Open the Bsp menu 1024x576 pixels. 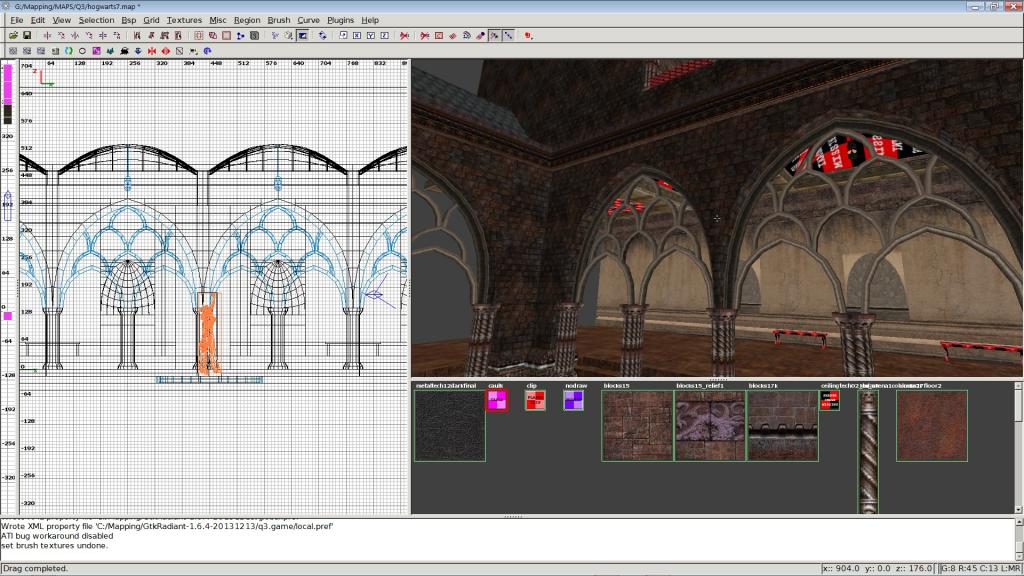(x=129, y=20)
